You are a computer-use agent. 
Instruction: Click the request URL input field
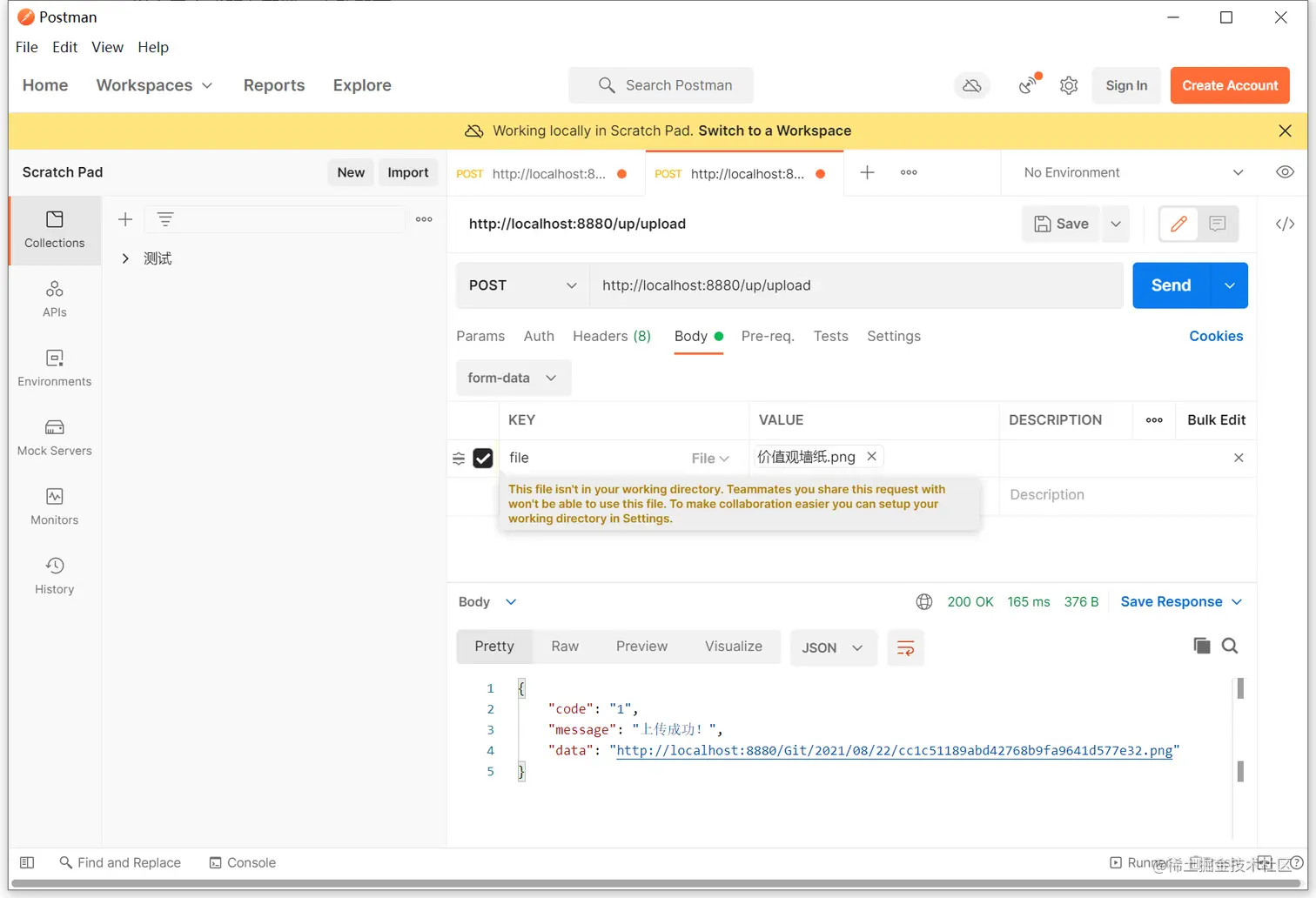pyautogui.click(x=856, y=285)
